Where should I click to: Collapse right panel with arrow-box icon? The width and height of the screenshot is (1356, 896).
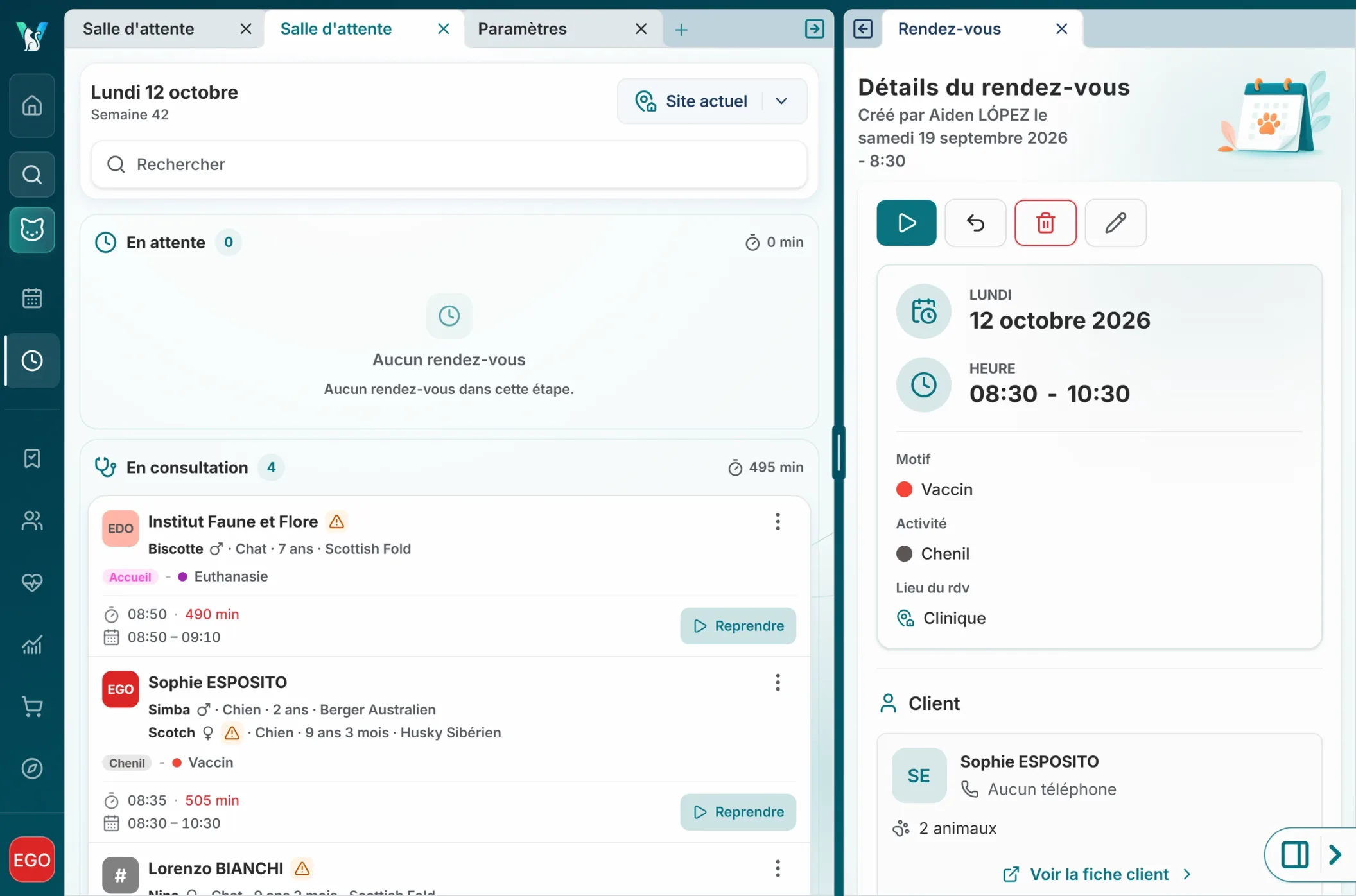(862, 29)
